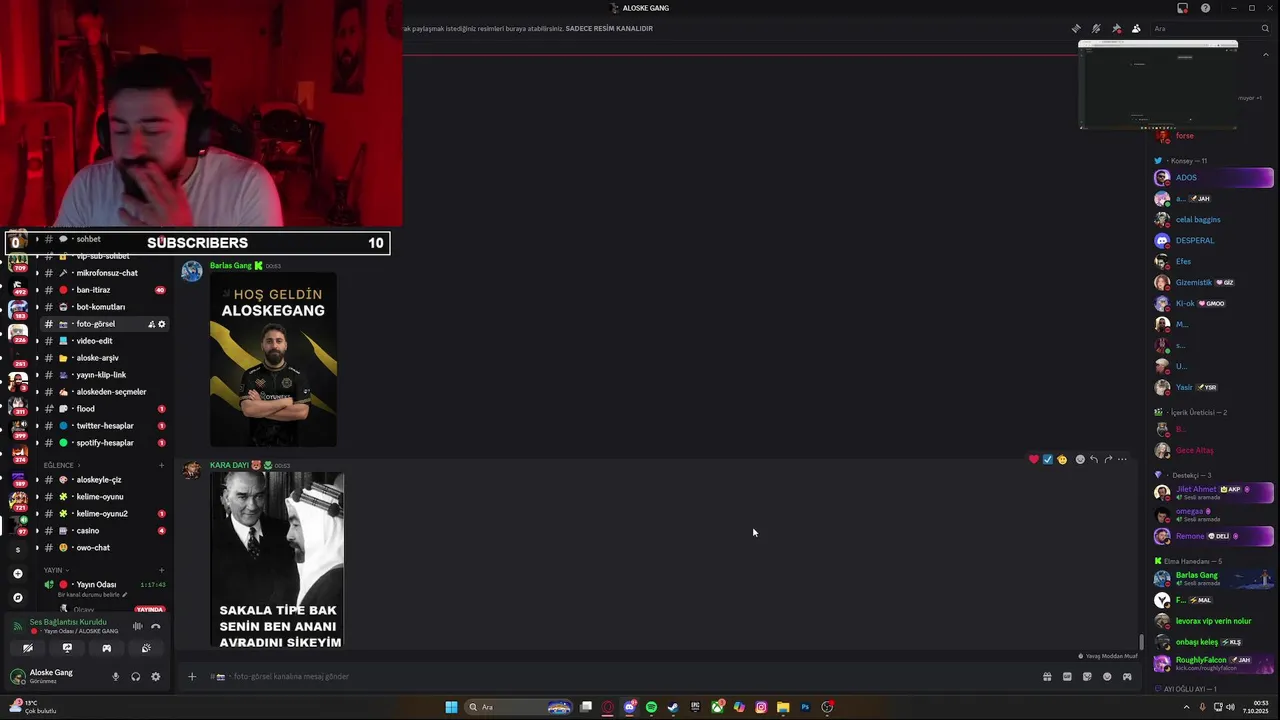The width and height of the screenshot is (1280, 720).
Task: Open the soundboard button in the voice panel
Action: coord(146,648)
